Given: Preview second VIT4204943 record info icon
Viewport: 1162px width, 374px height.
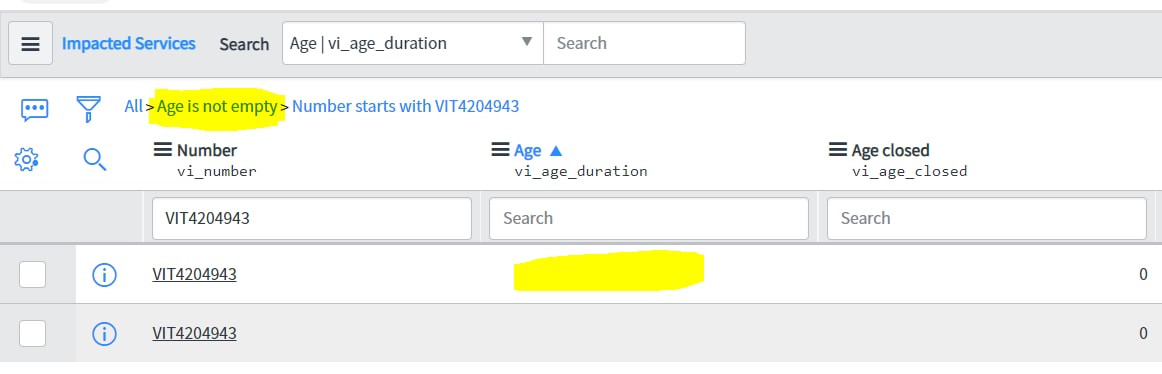Looking at the screenshot, I should 104,334.
